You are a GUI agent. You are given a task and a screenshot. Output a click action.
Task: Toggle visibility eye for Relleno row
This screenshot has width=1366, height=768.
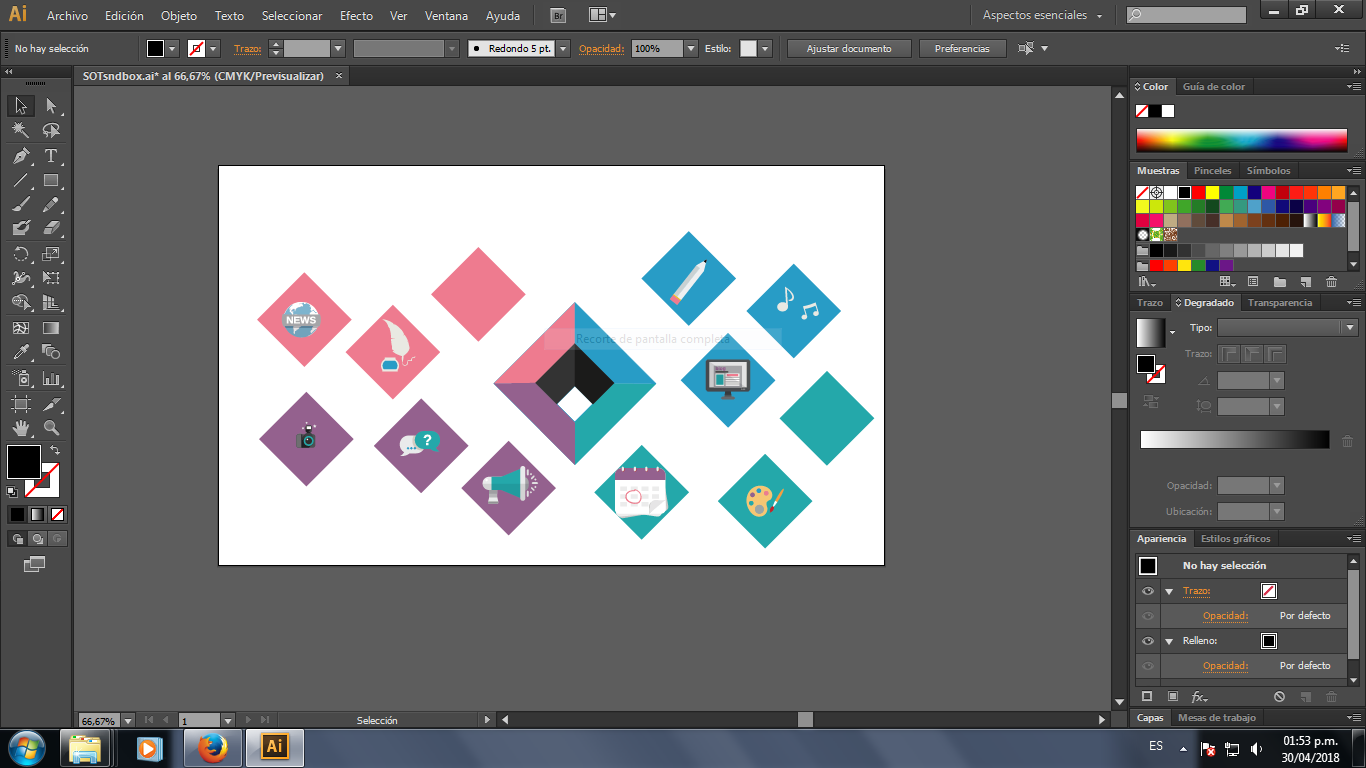point(1148,641)
